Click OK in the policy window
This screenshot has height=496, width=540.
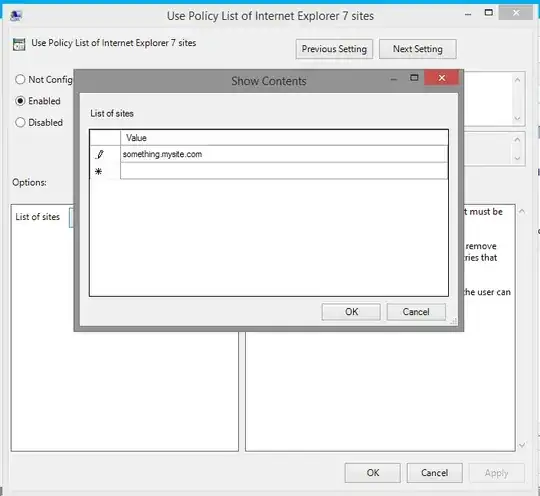pos(373,473)
